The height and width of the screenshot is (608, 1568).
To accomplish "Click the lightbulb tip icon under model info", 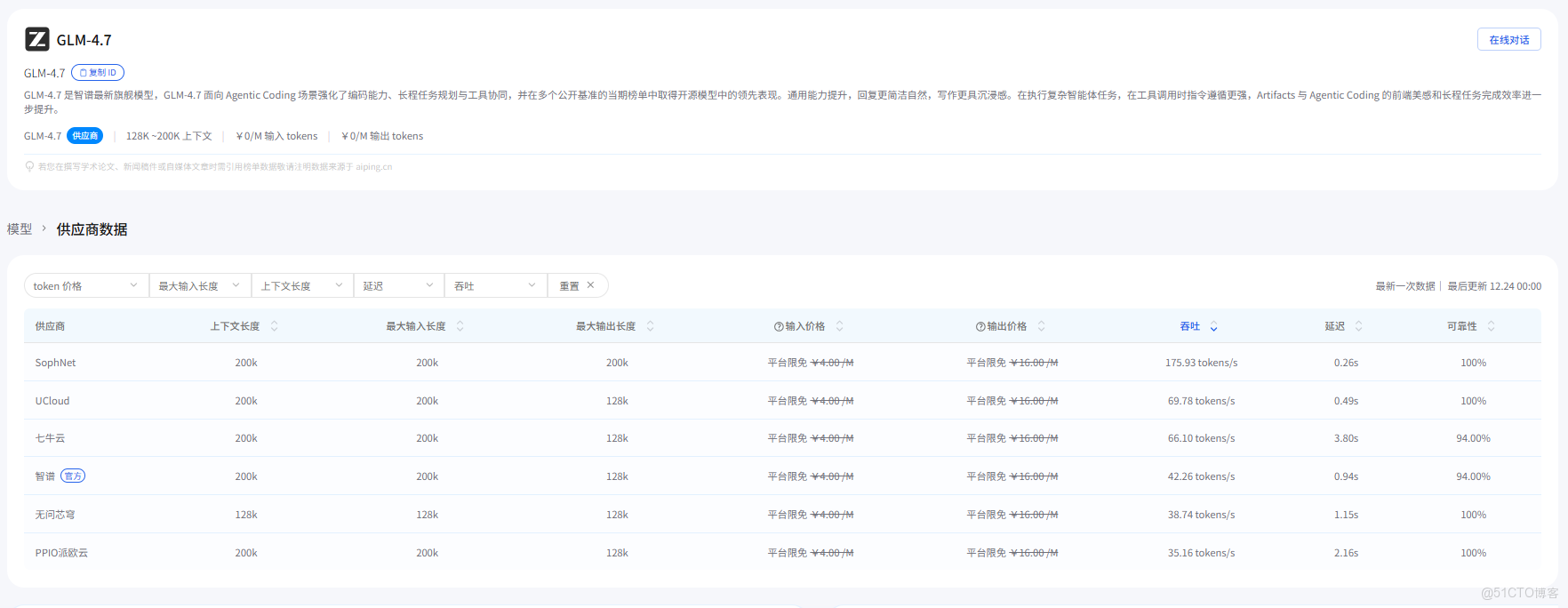I will click(x=29, y=166).
